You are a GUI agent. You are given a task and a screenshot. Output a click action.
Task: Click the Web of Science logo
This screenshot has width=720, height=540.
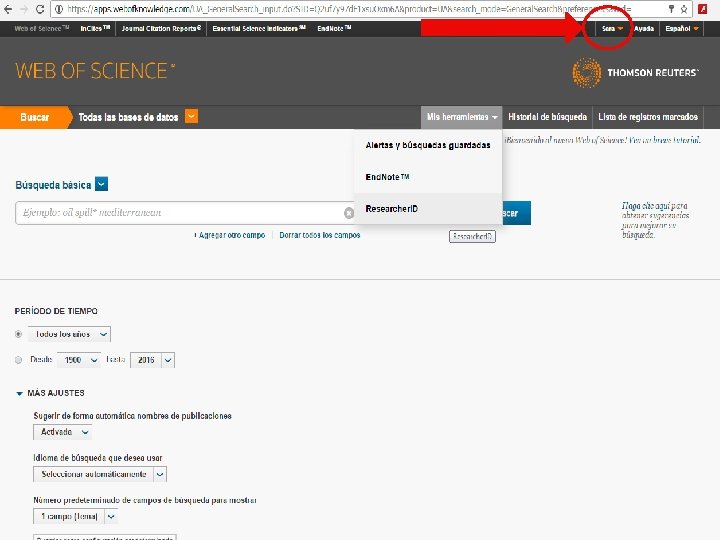[x=96, y=71]
